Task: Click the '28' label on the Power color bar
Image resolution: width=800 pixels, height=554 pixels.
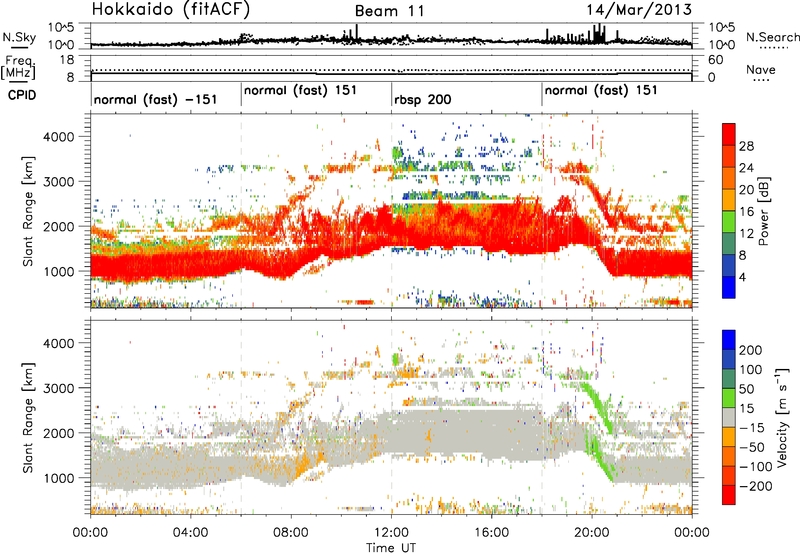Action: coord(746,146)
